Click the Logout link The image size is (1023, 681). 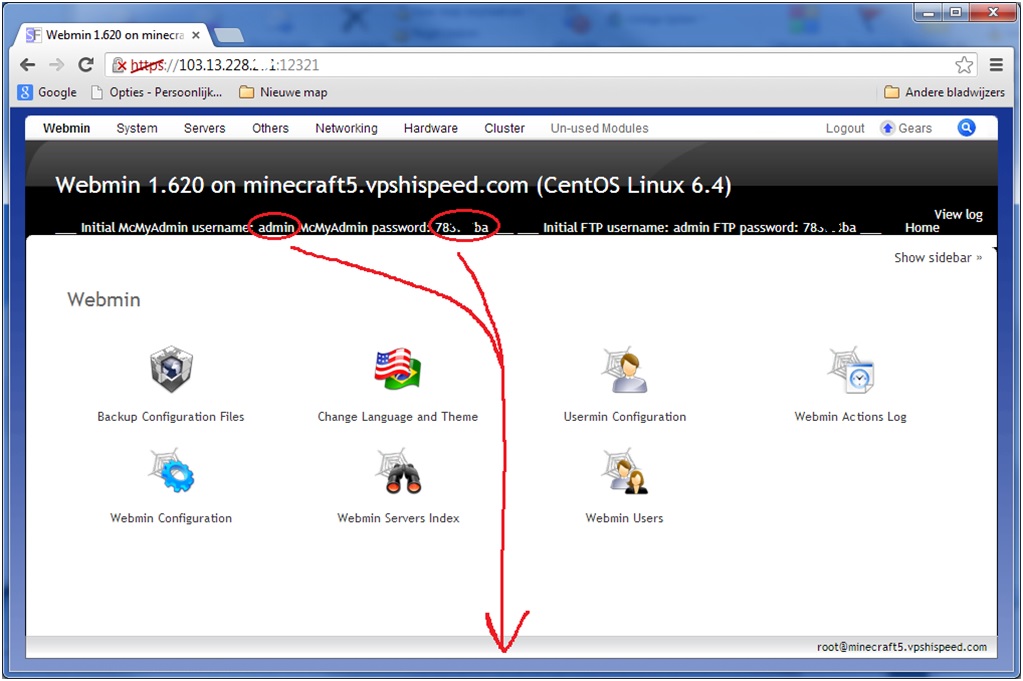click(x=845, y=129)
